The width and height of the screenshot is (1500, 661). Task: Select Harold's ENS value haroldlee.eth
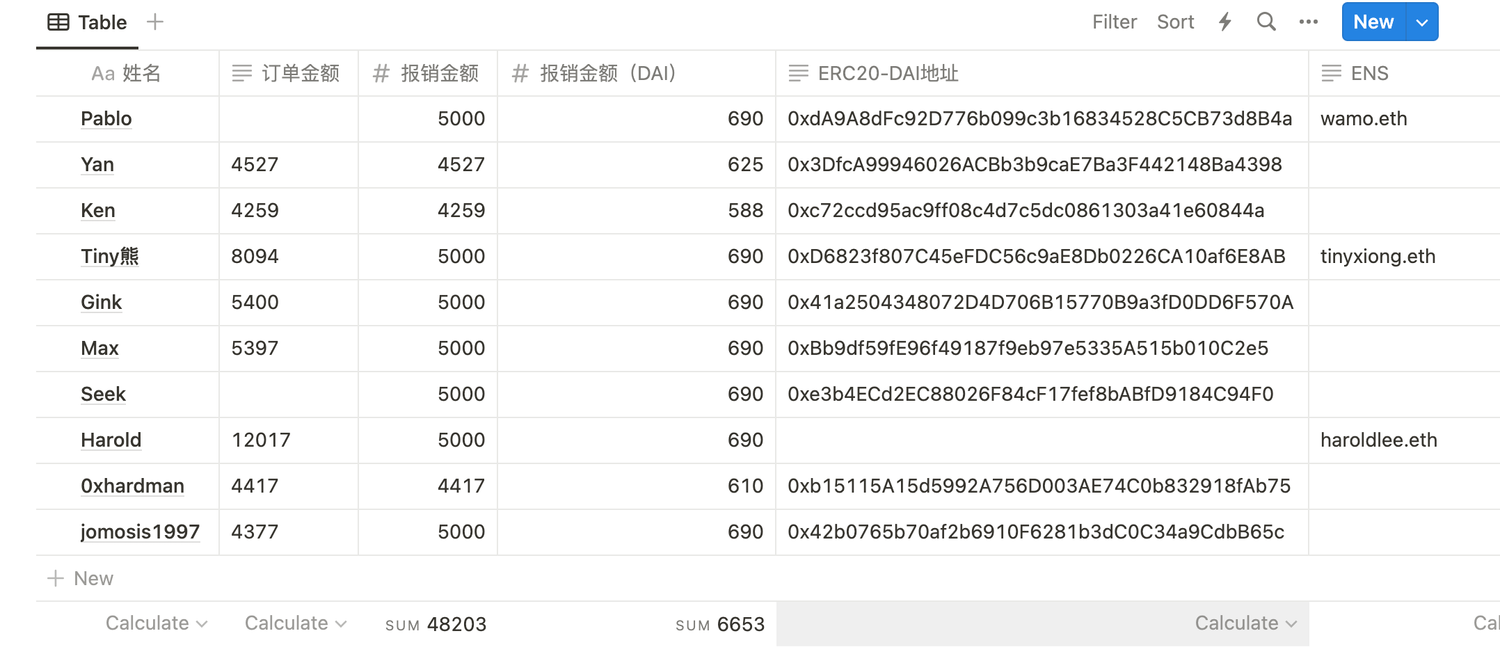1377,440
